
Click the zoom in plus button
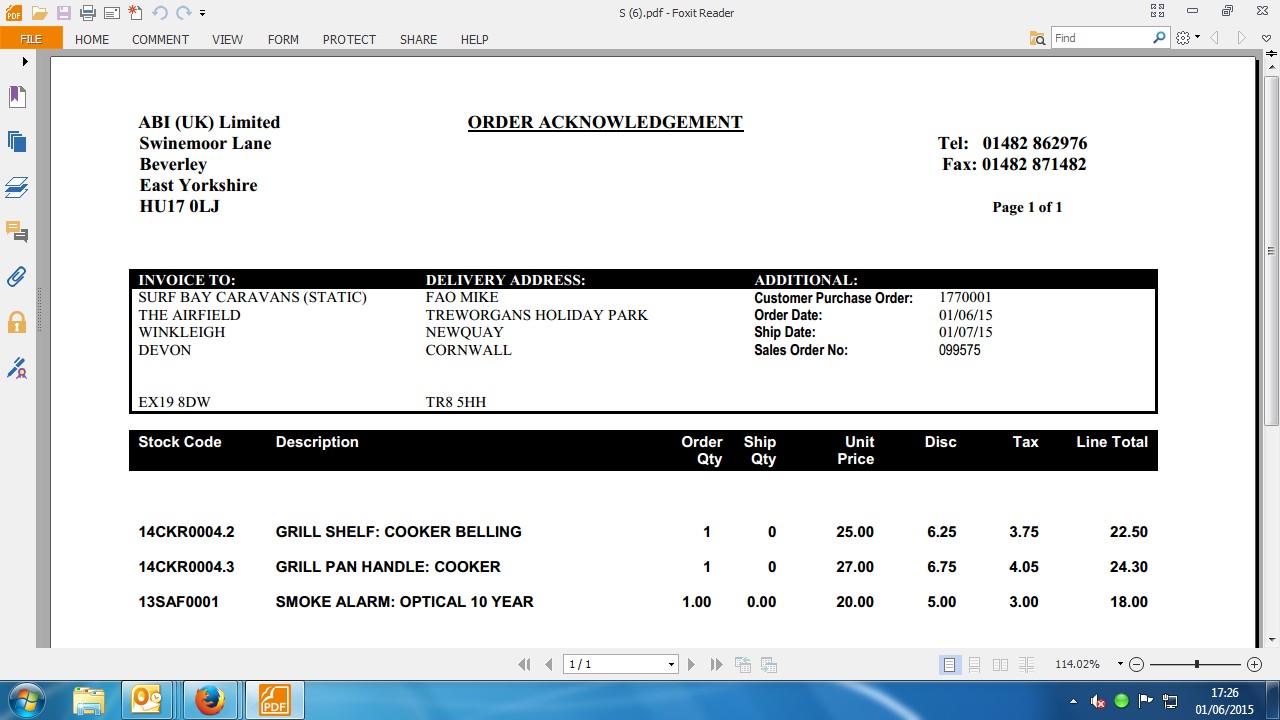pyautogui.click(x=1254, y=665)
